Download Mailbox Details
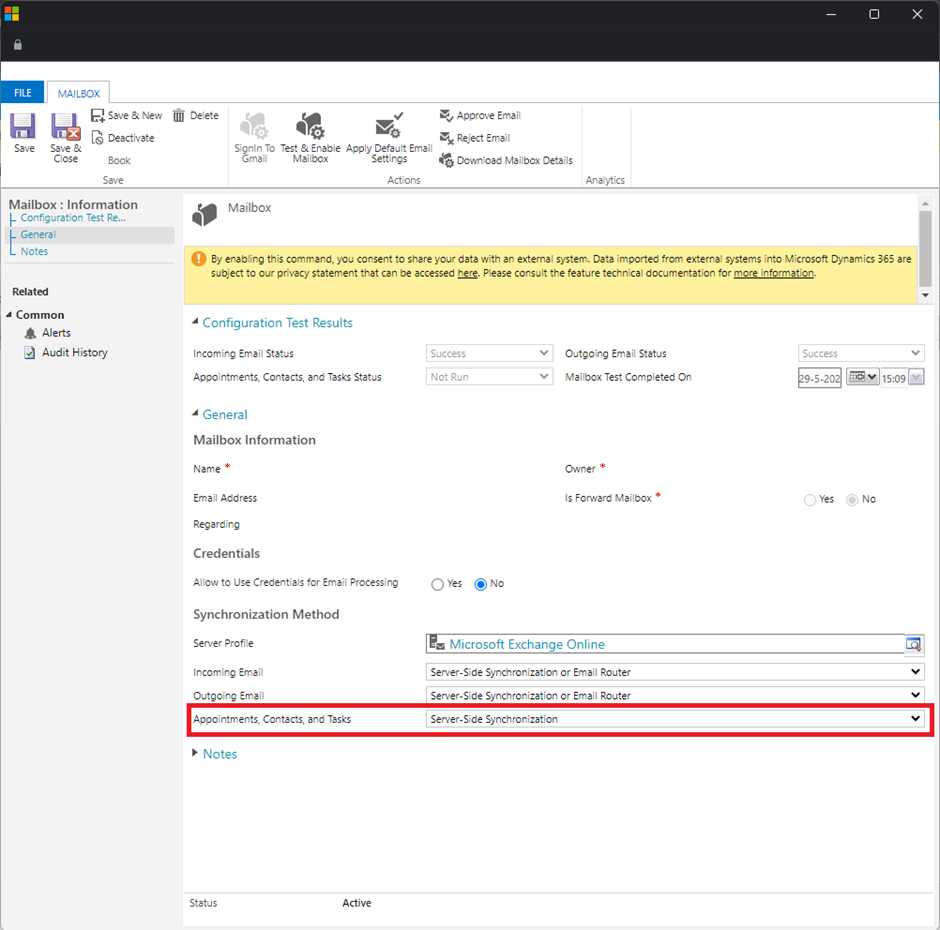 pyautogui.click(x=506, y=161)
